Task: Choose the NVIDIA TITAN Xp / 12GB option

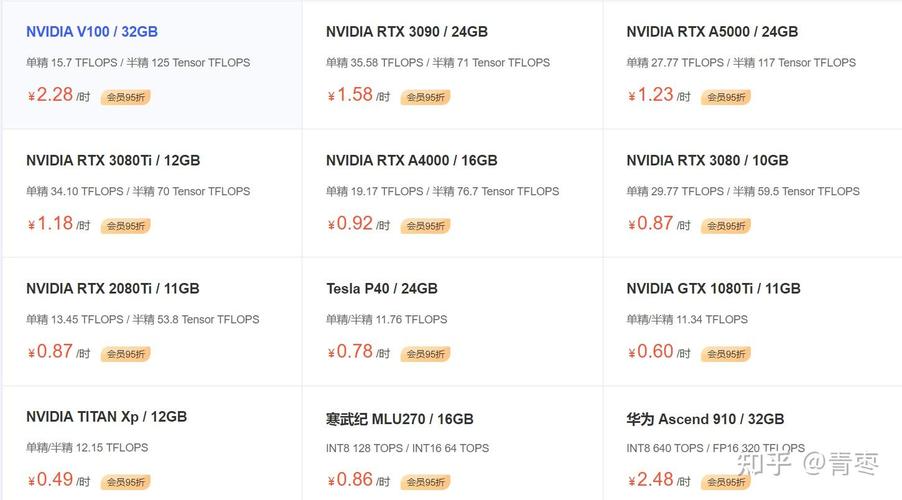Action: pos(106,417)
